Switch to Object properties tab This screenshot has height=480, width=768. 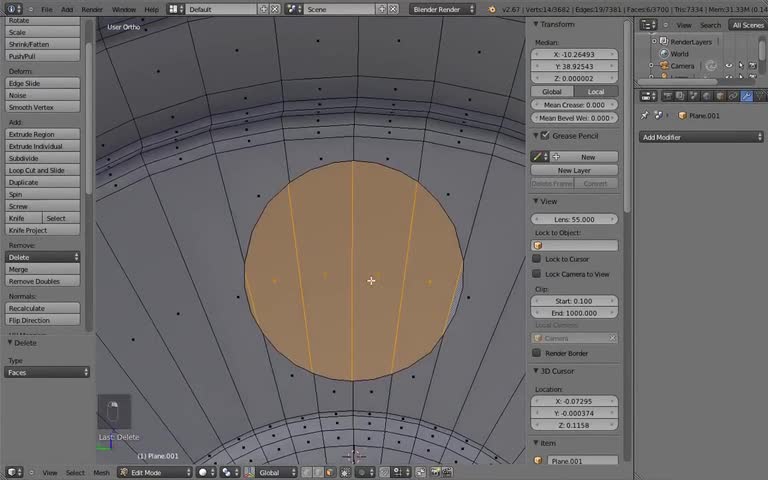coord(720,96)
